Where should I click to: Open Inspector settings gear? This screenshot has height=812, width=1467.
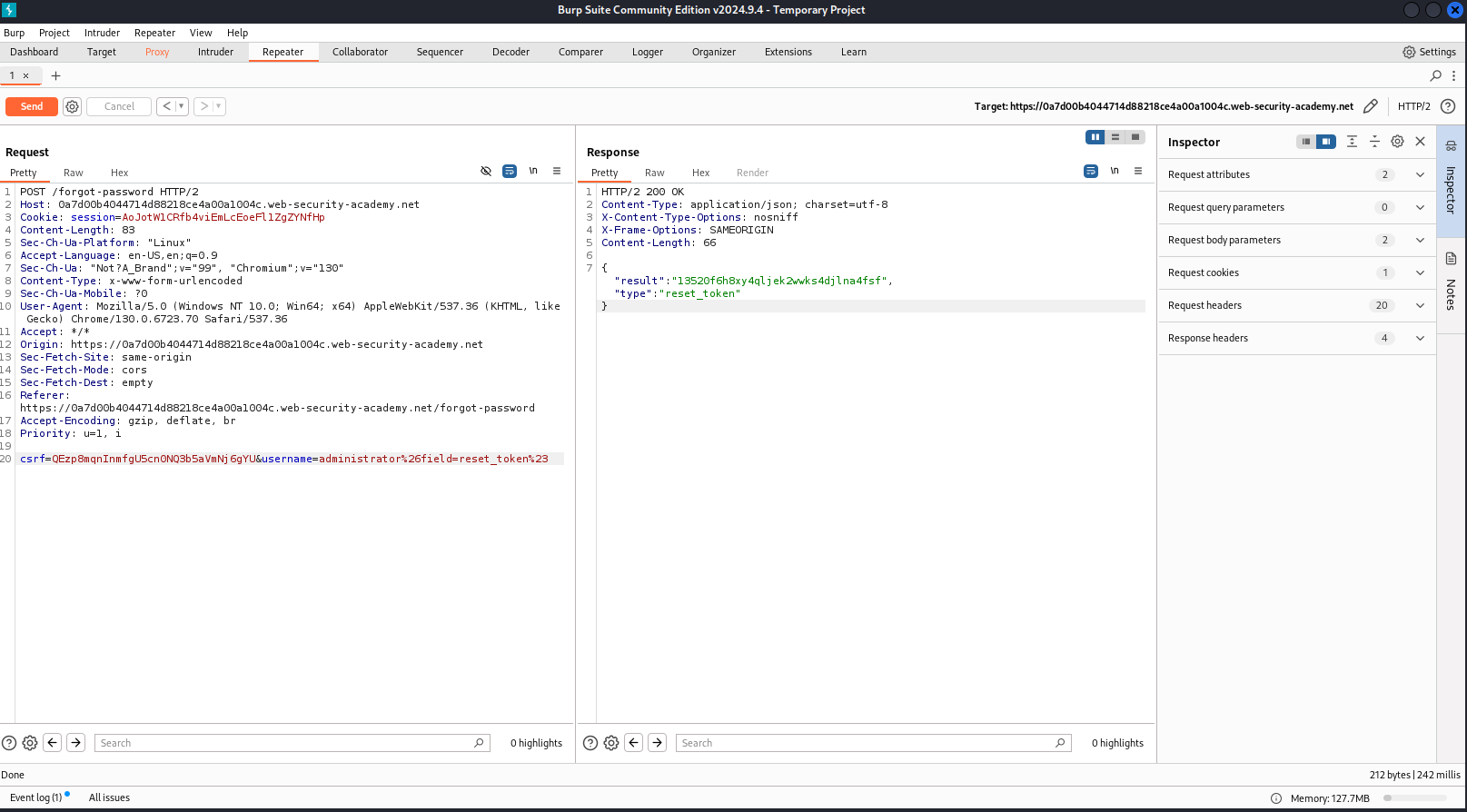tap(1398, 142)
